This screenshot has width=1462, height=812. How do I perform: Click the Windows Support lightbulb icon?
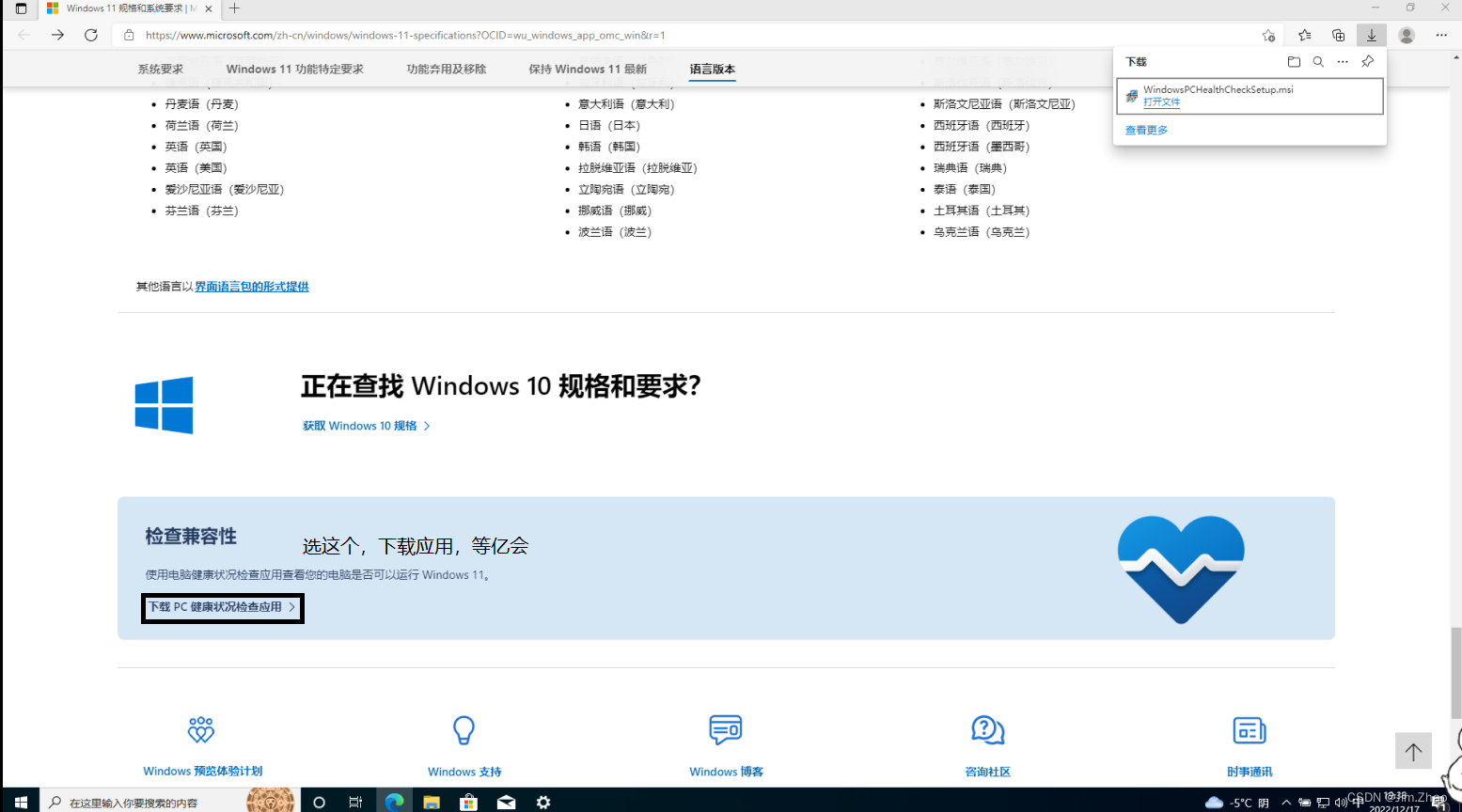point(464,729)
